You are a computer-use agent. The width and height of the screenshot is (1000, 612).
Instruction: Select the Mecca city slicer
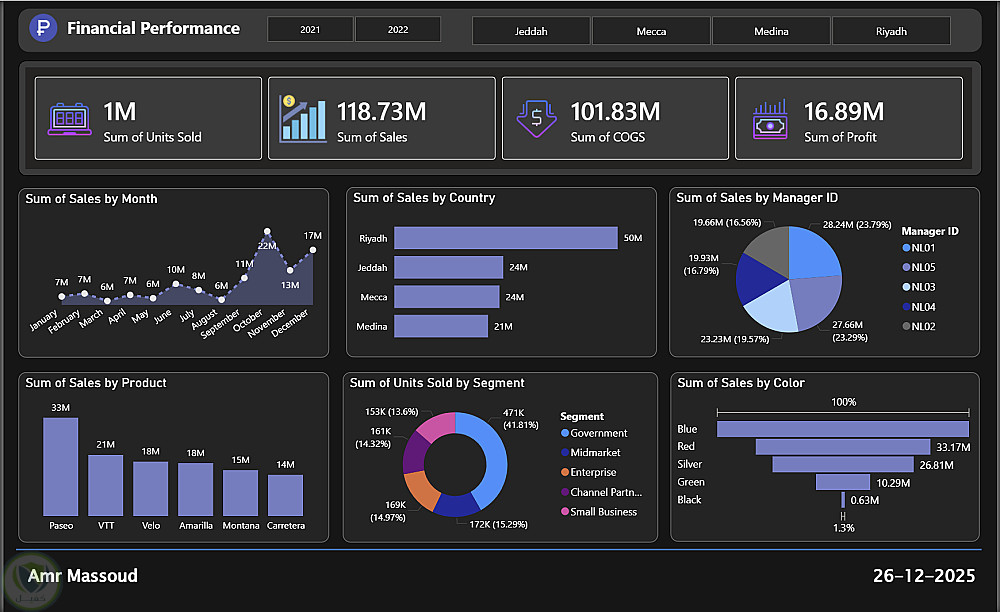(x=651, y=31)
